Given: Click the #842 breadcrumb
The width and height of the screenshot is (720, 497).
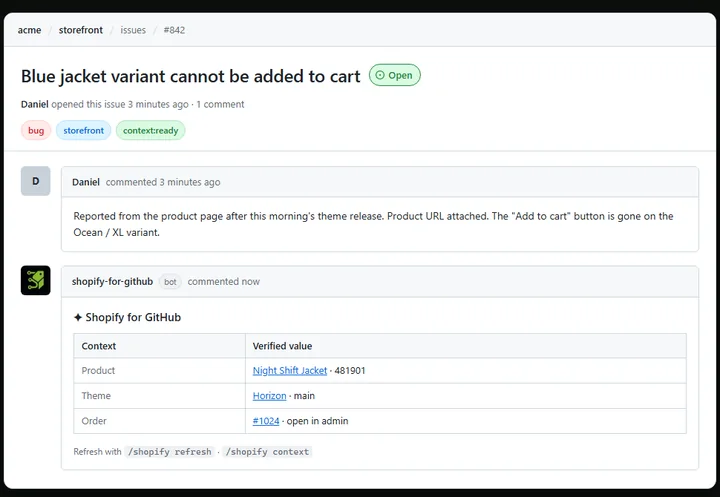Looking at the screenshot, I should (x=174, y=30).
